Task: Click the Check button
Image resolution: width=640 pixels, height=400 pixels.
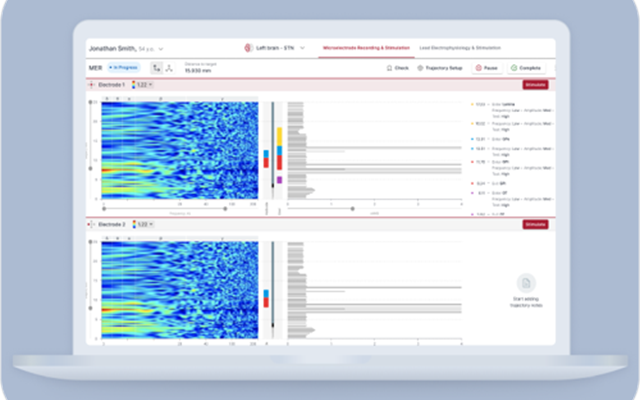Action: [x=398, y=68]
